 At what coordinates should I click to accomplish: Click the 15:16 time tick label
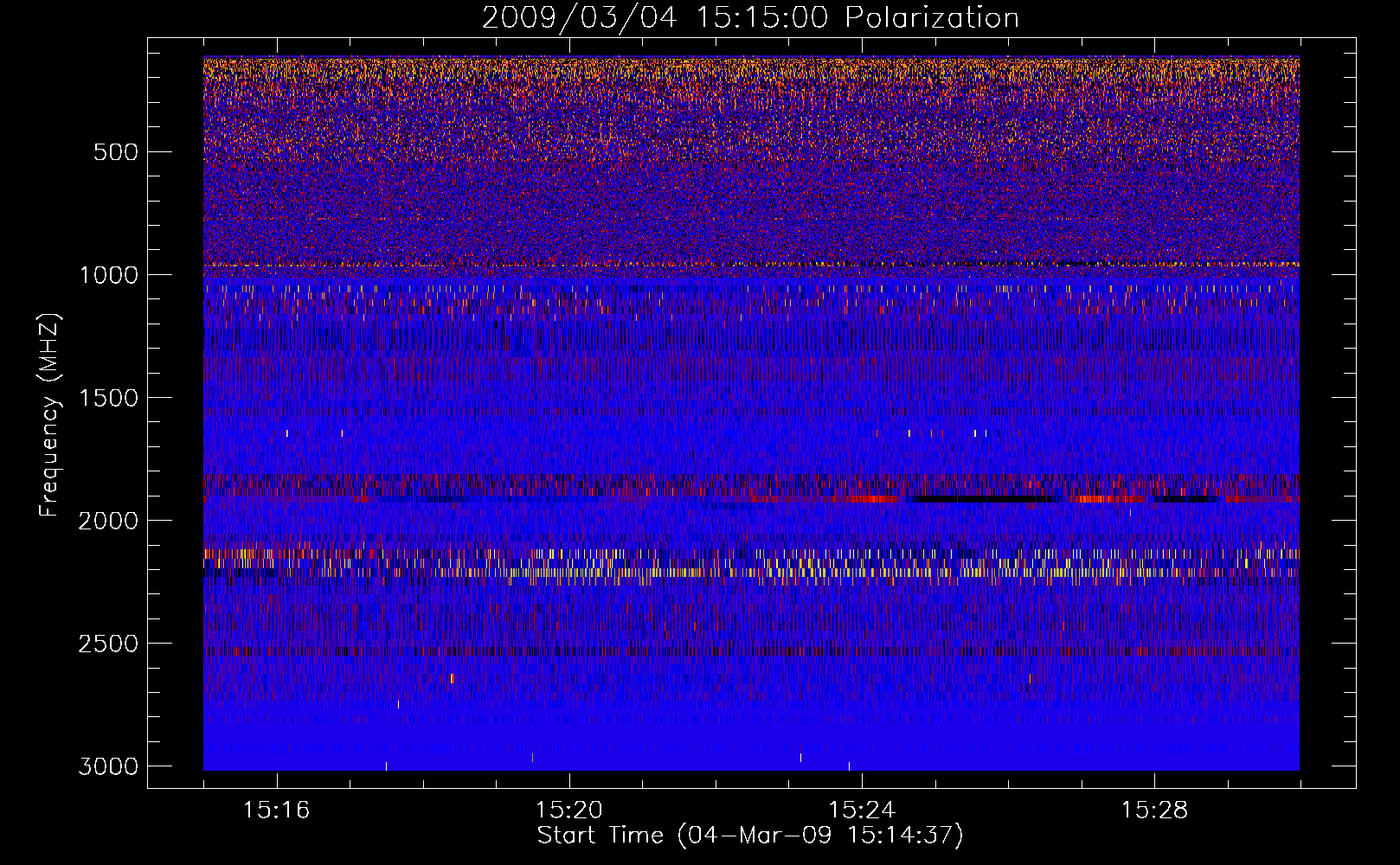coord(276,810)
